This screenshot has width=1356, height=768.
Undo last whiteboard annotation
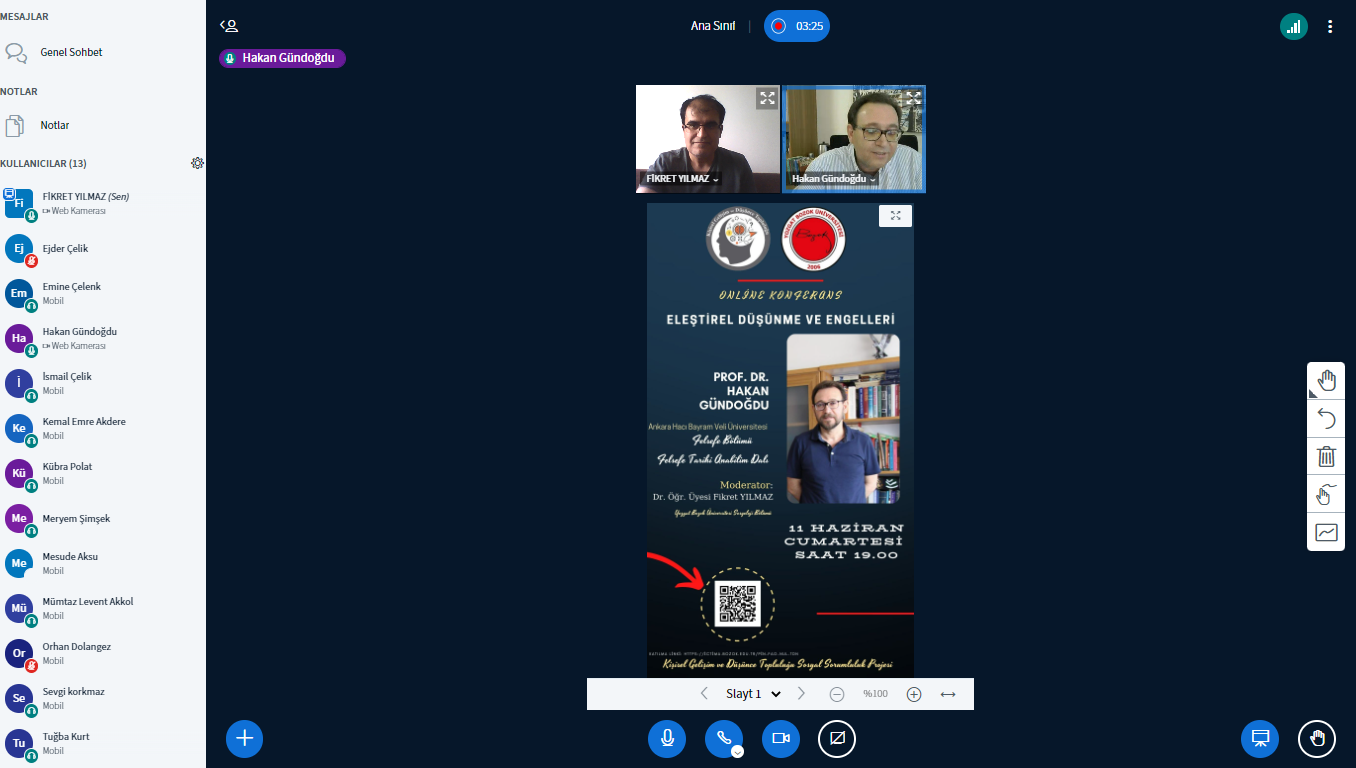click(1326, 418)
